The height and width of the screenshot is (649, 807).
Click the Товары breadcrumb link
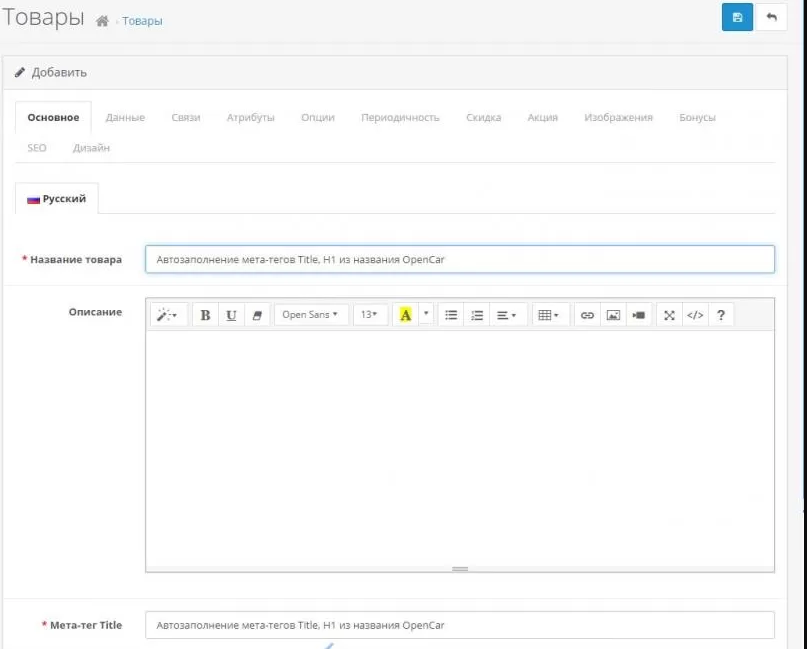[x=142, y=21]
